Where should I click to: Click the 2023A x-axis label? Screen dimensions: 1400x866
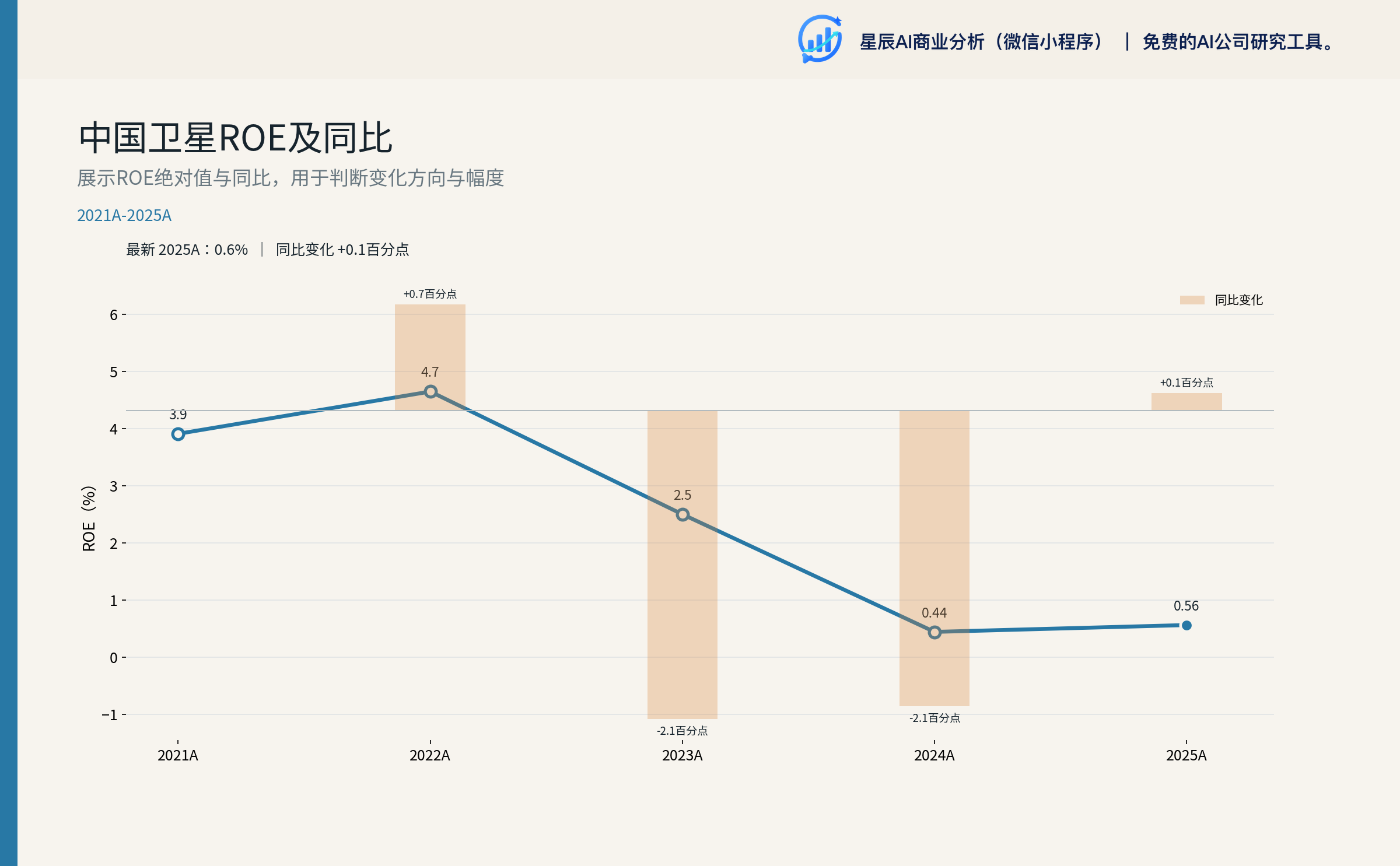682,755
